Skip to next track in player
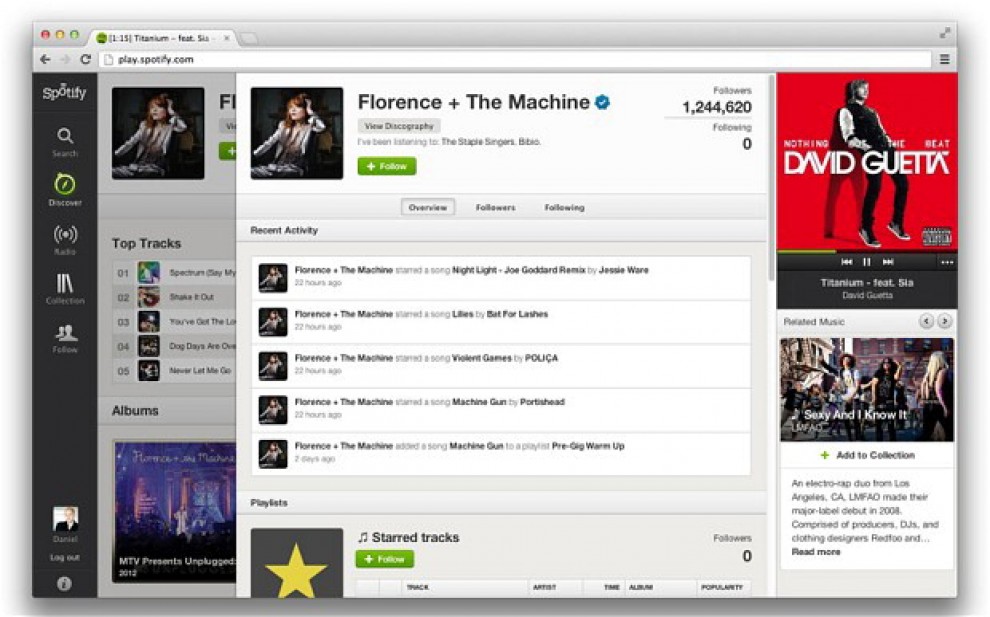 pos(888,262)
